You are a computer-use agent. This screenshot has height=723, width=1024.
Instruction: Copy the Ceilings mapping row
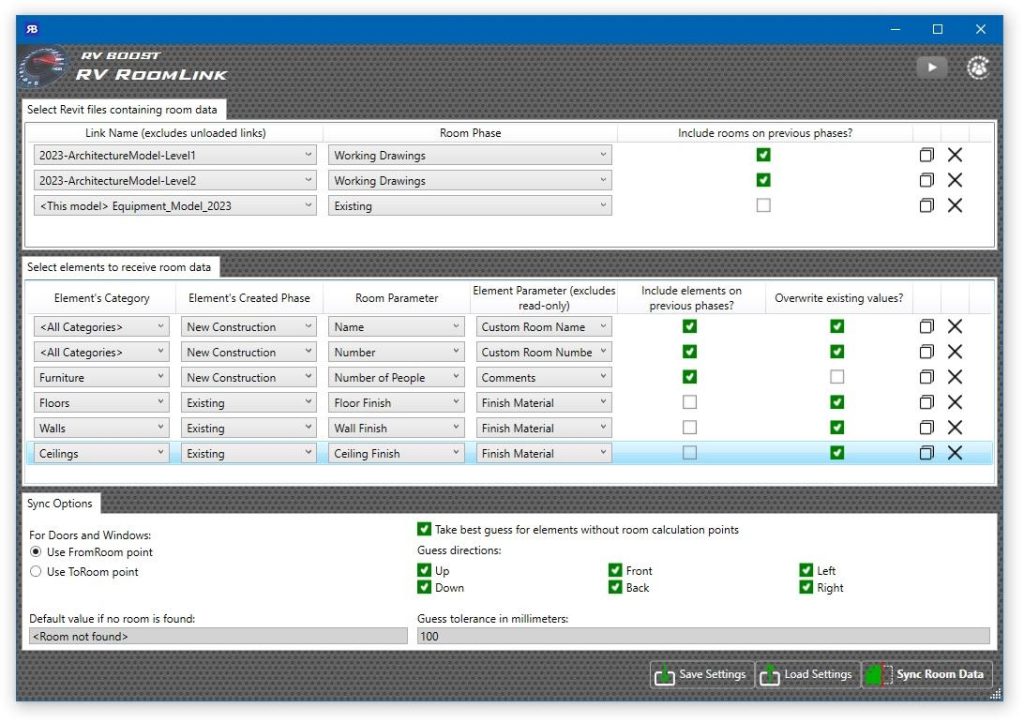point(926,453)
